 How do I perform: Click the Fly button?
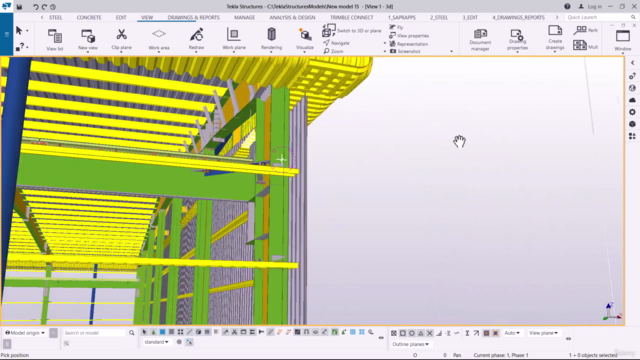(396, 27)
